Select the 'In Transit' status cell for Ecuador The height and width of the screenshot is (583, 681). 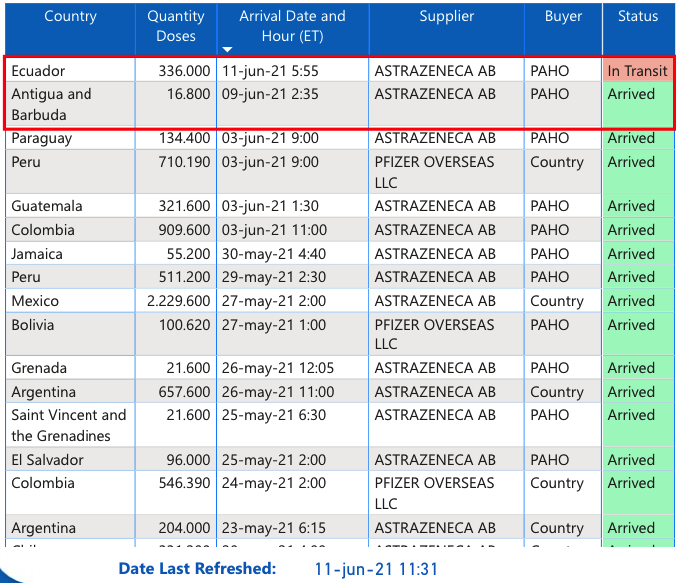tap(637, 71)
